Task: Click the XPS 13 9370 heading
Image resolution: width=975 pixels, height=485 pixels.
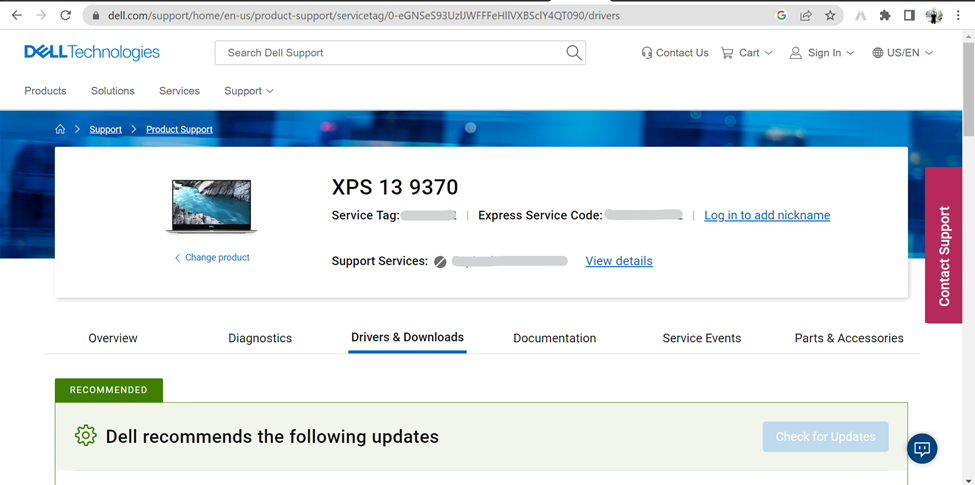Action: (x=395, y=187)
